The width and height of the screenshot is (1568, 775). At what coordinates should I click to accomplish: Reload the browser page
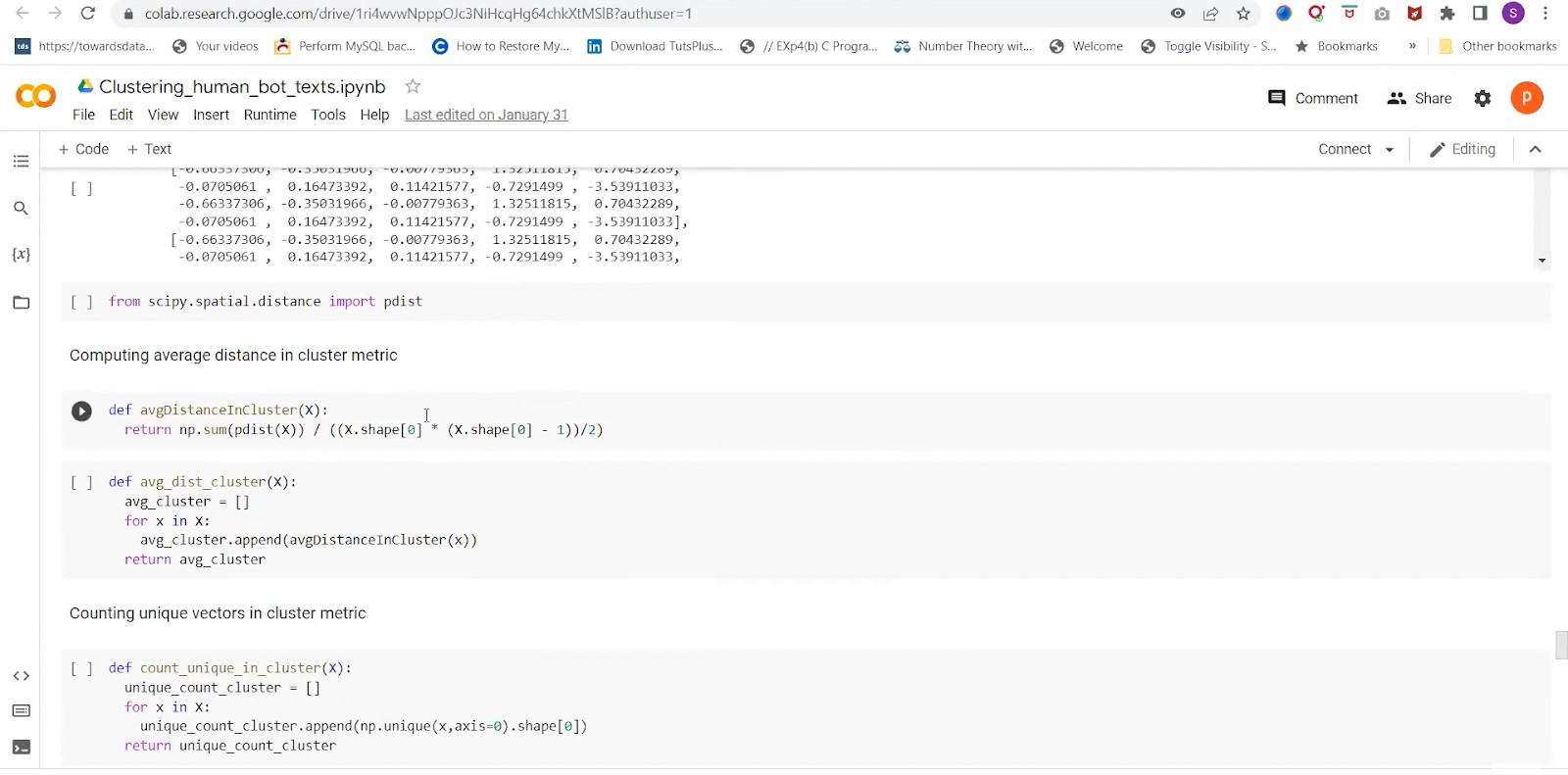(87, 14)
